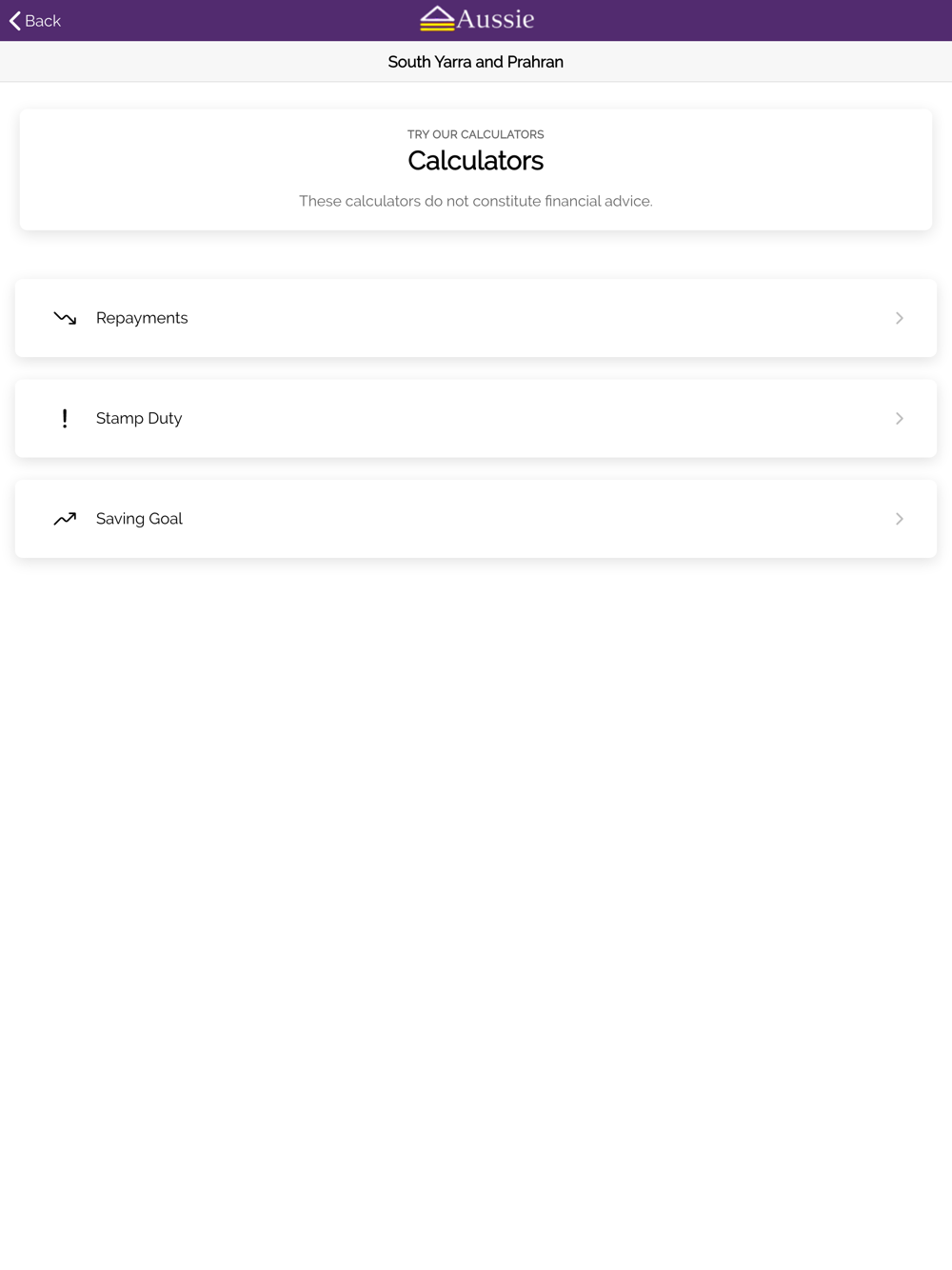This screenshot has height=1270, width=952.
Task: Open the Repayments calculator label
Action: [x=142, y=318]
